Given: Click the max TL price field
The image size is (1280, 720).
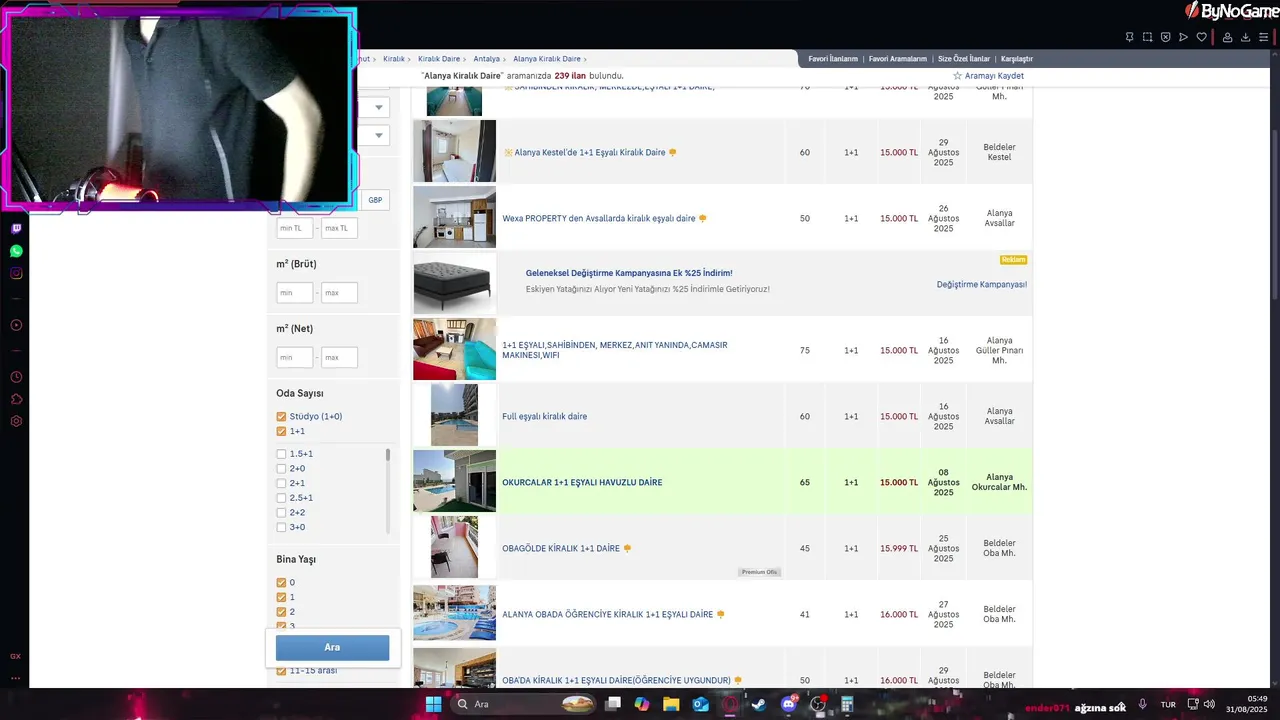Looking at the screenshot, I should pos(339,228).
